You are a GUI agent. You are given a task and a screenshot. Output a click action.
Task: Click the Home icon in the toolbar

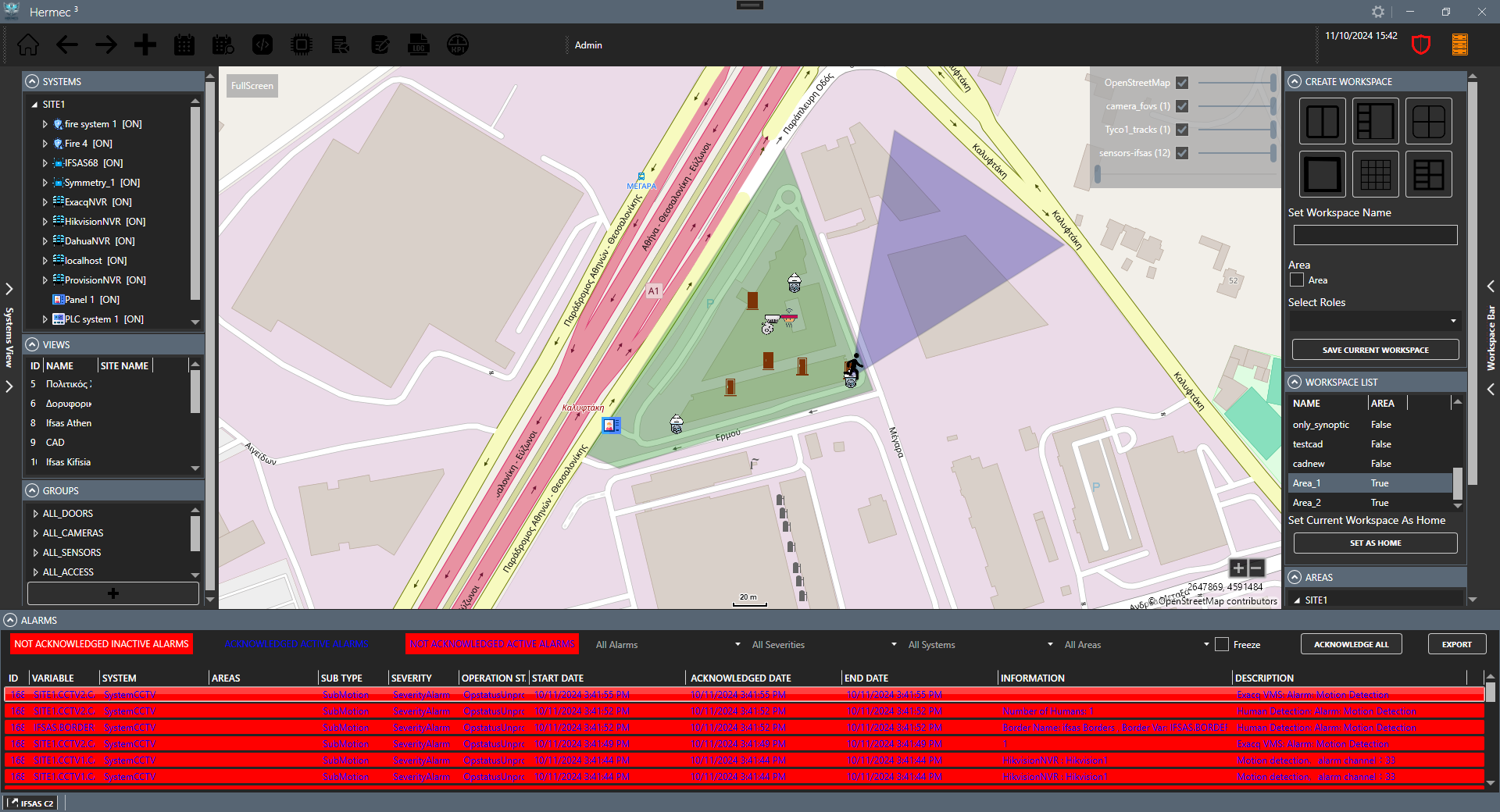(28, 45)
